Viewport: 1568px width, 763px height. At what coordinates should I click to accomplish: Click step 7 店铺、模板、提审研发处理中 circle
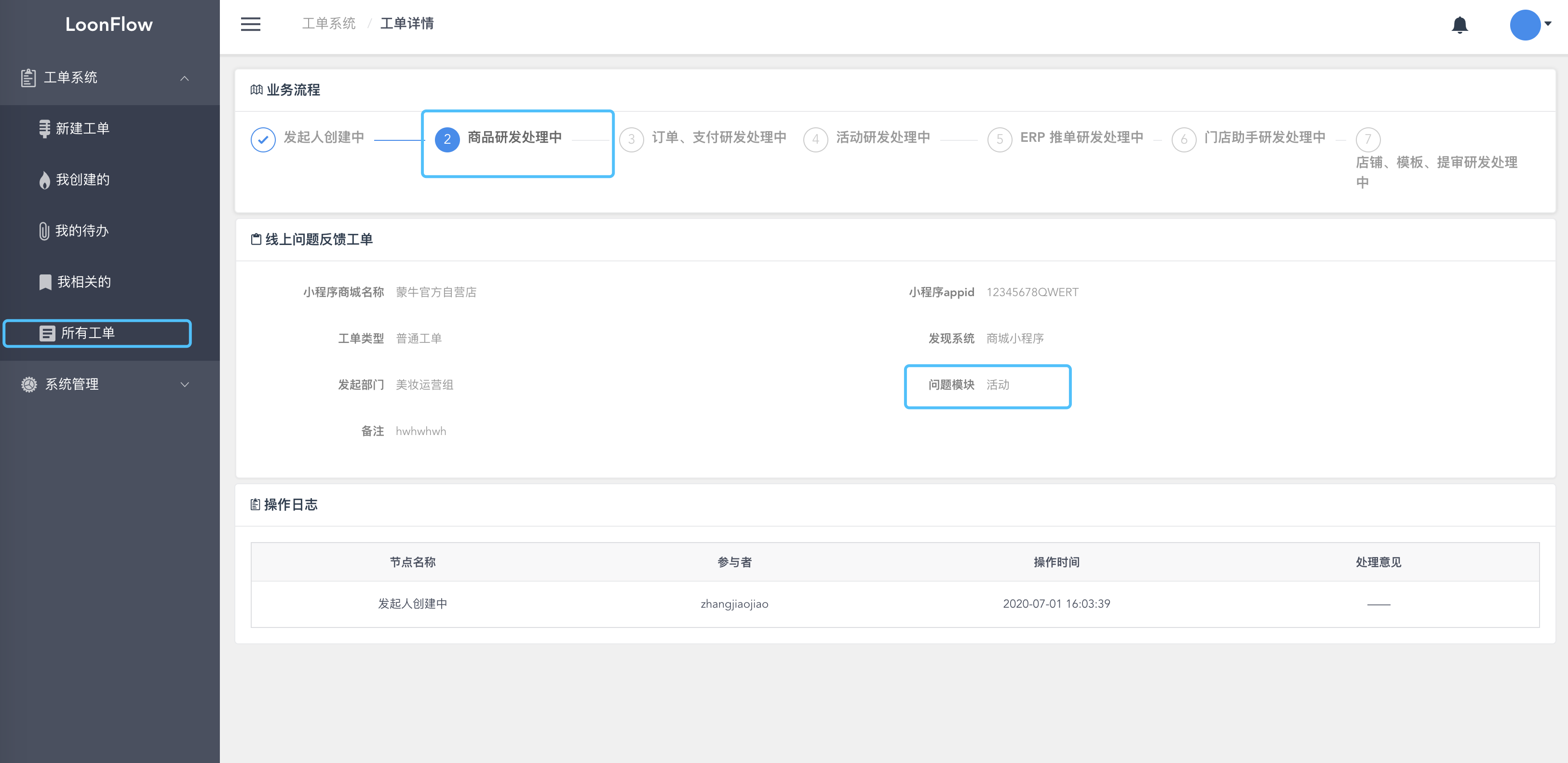pos(1368,139)
